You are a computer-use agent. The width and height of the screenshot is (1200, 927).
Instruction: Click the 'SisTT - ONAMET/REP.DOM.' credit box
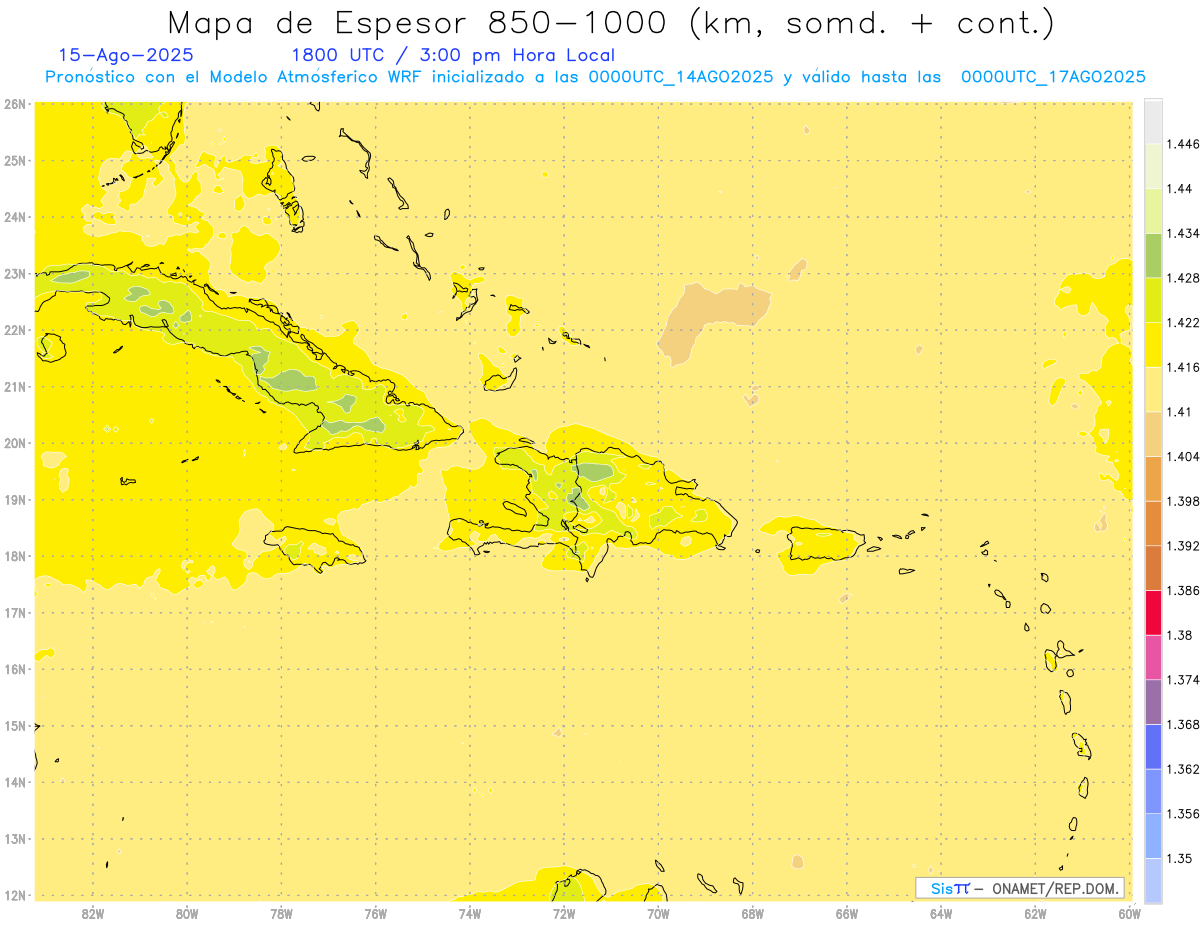click(1020, 888)
